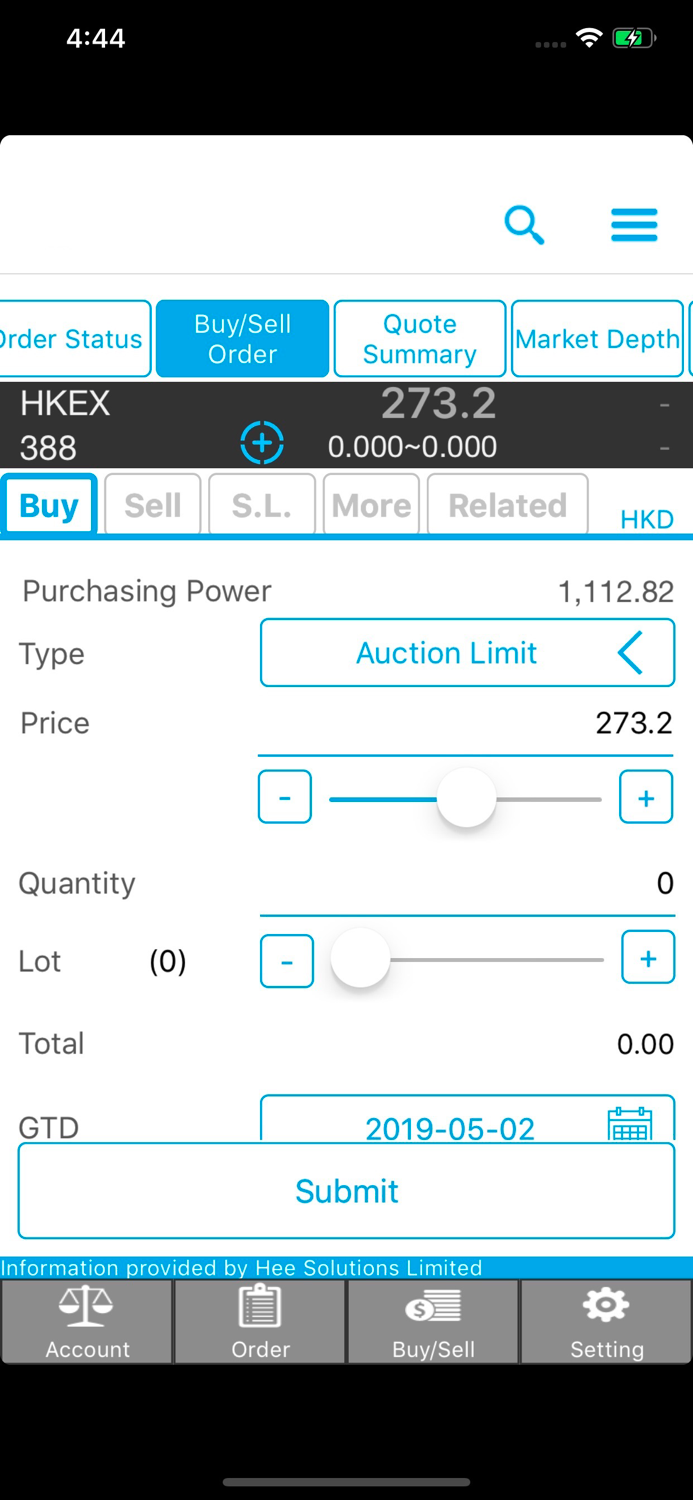Open the Market Depth tab

(x=597, y=338)
